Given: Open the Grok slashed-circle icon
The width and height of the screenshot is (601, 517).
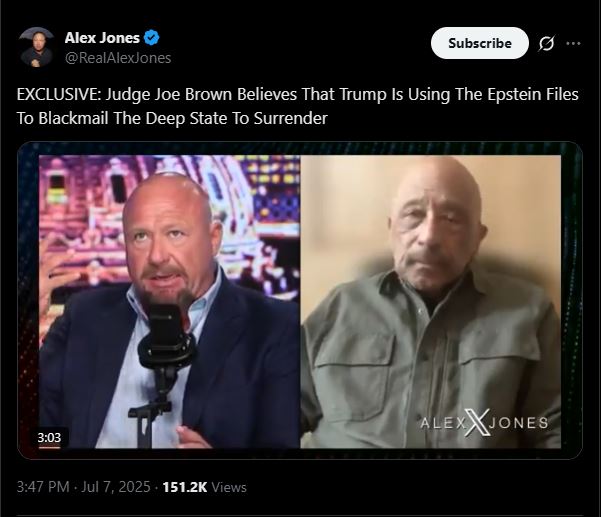Looking at the screenshot, I should [546, 43].
